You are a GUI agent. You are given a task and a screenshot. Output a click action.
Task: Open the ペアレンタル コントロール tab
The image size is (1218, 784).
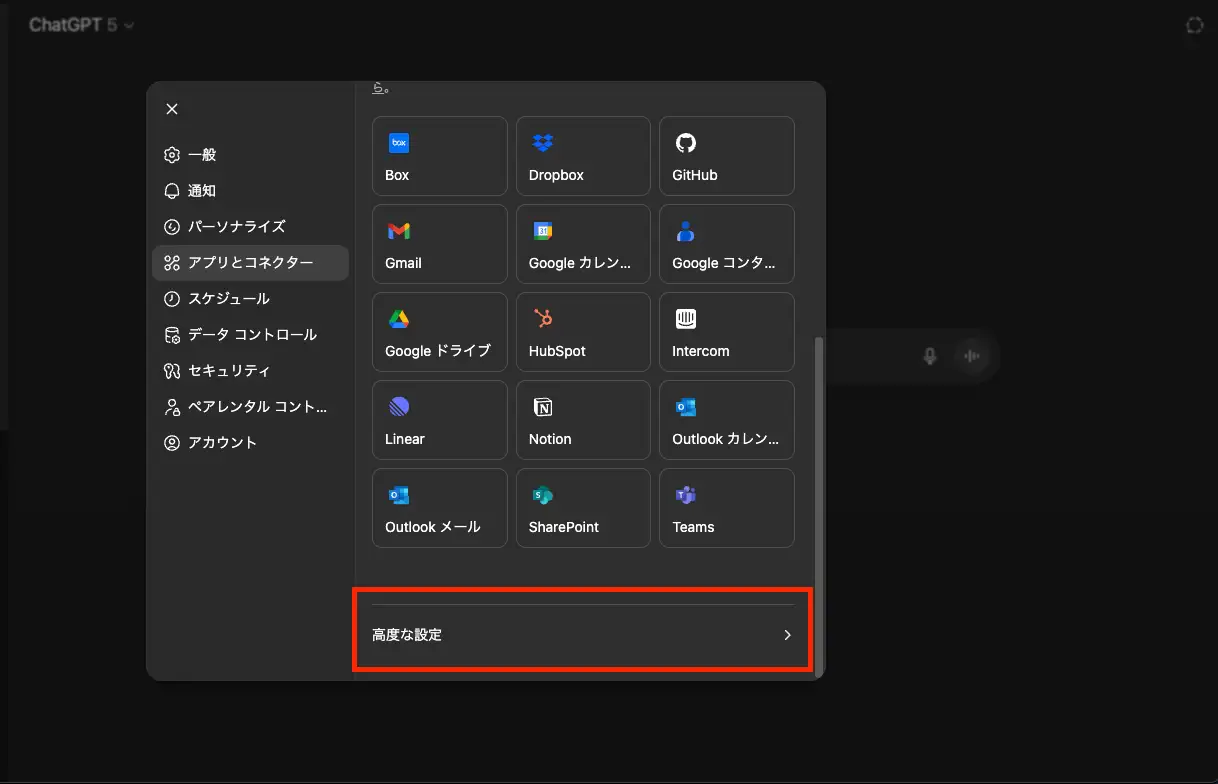[x=250, y=407]
